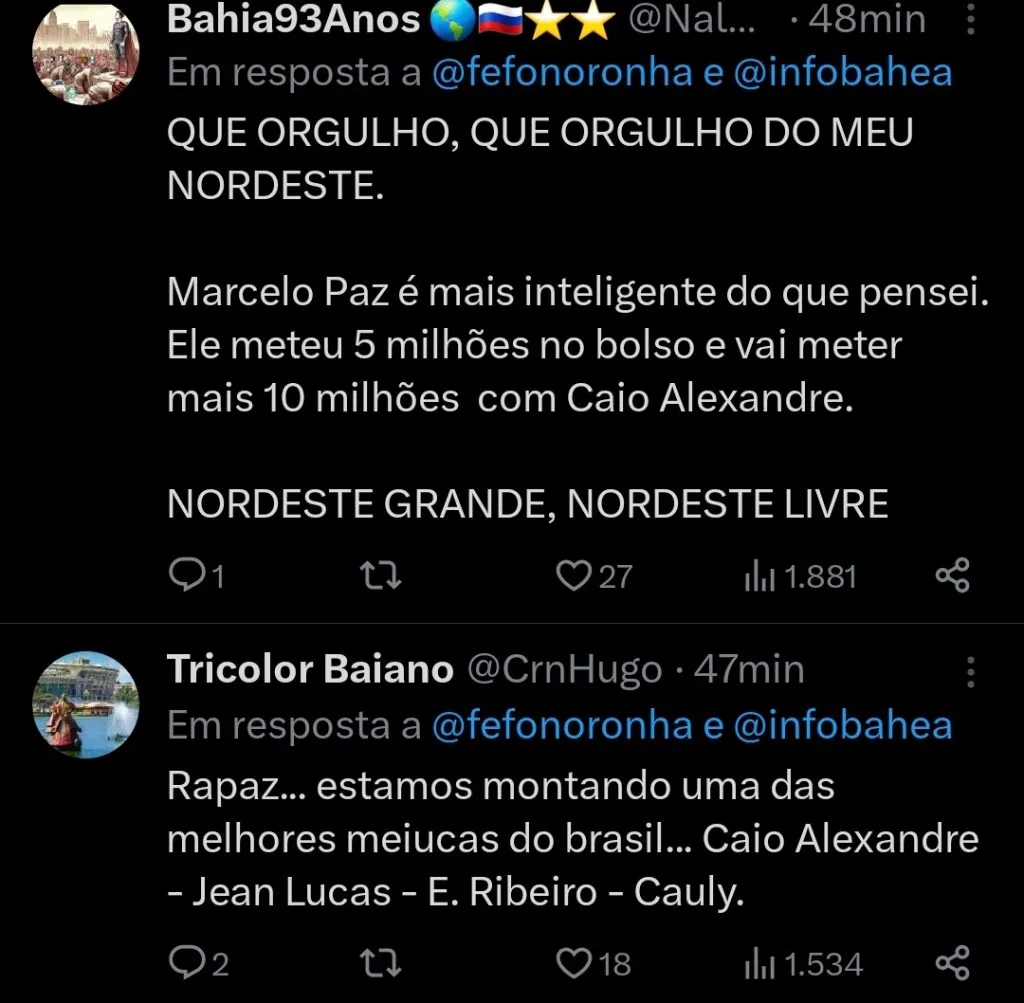Open Bahia93Anos's display name
The image size is (1024, 1003).
291,18
